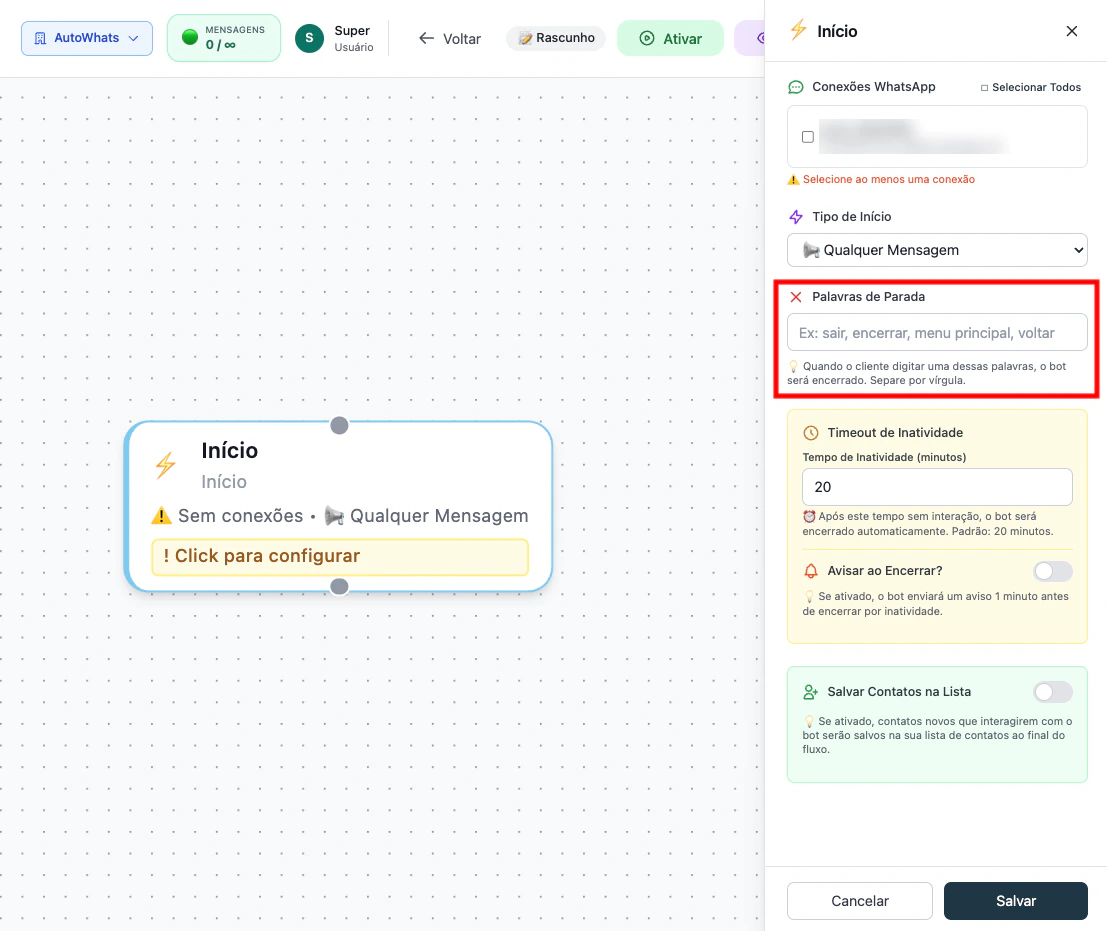Focus the Palavras de Parada input field

pos(937,332)
